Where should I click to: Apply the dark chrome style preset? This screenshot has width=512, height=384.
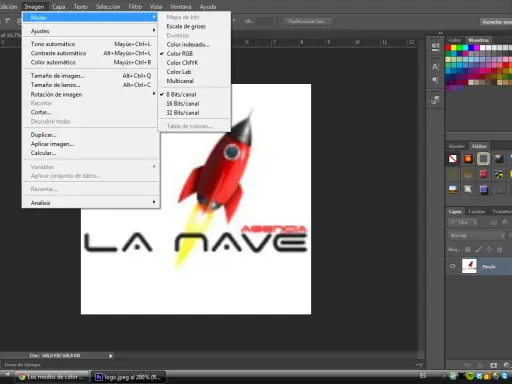pyautogui.click(x=499, y=159)
